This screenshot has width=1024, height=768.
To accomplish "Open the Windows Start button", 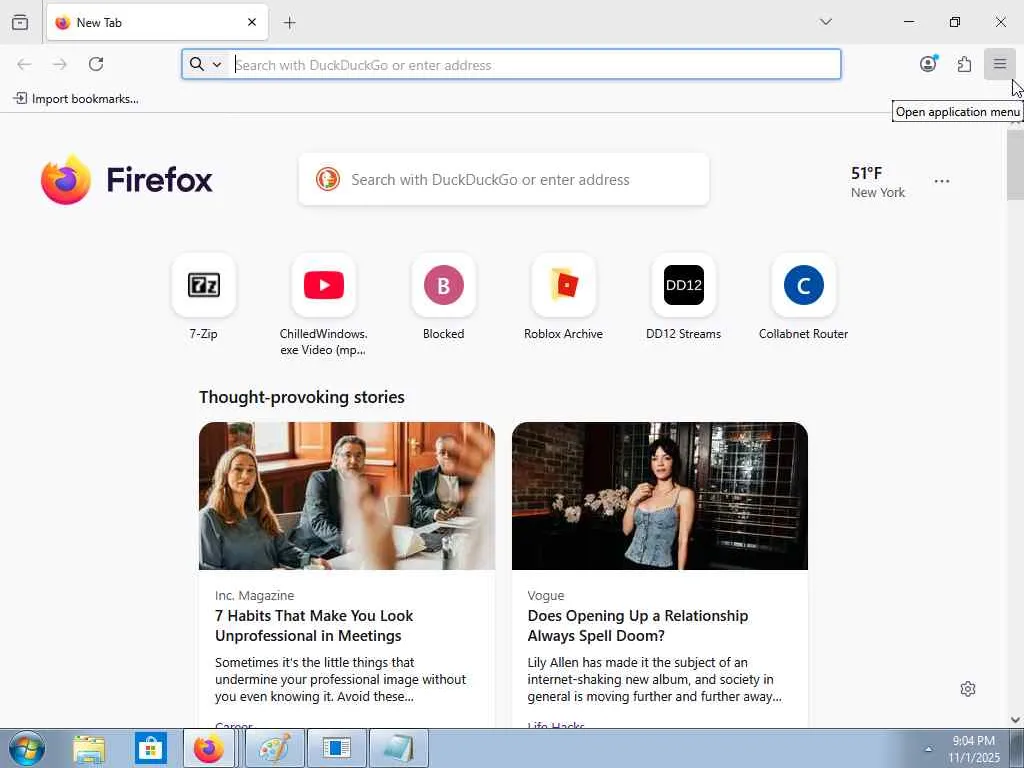I will (27, 748).
